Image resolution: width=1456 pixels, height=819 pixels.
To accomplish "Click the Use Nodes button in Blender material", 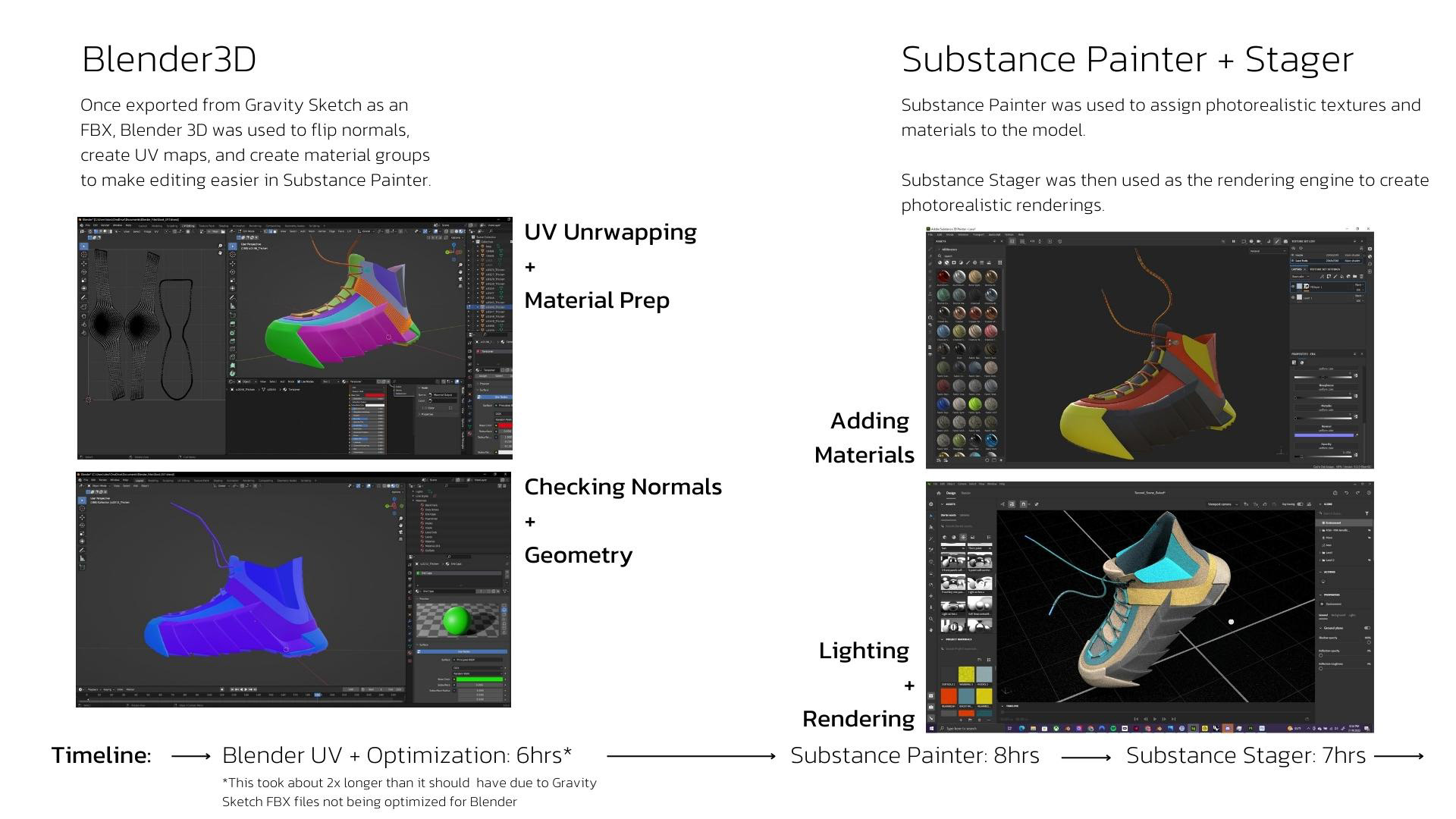I will tap(463, 651).
